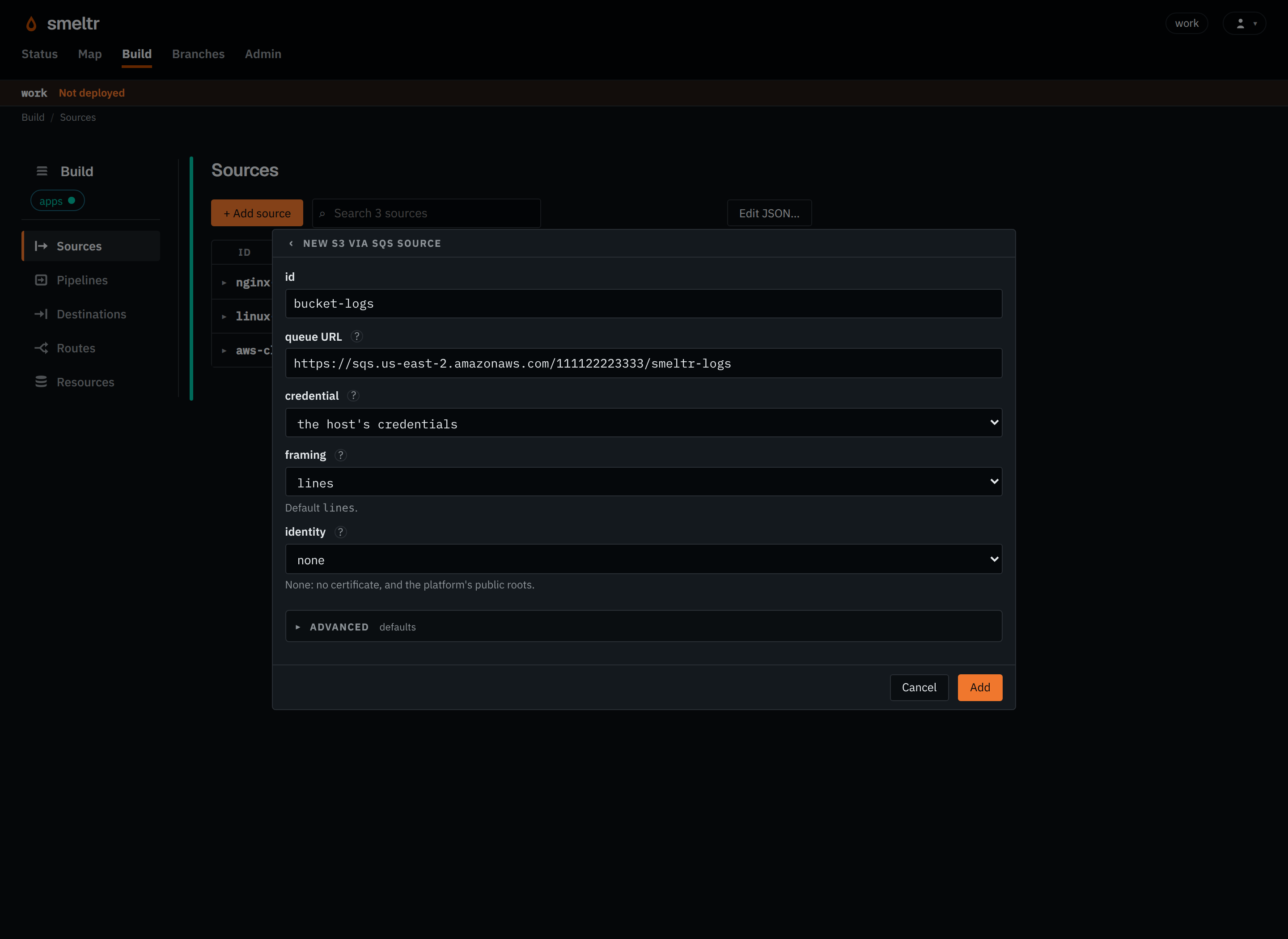Click the Build hamburger menu icon
The width and height of the screenshot is (1288, 939).
click(x=42, y=171)
